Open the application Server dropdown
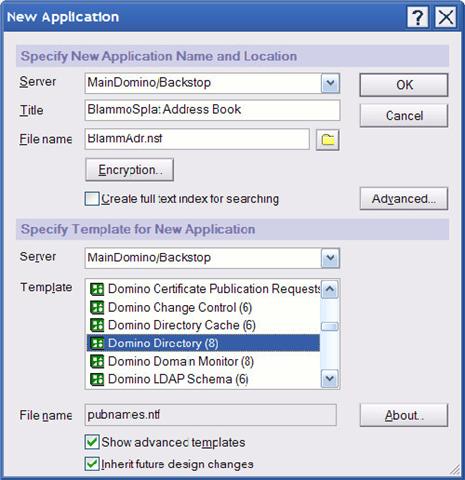465x480 pixels. [x=330, y=83]
